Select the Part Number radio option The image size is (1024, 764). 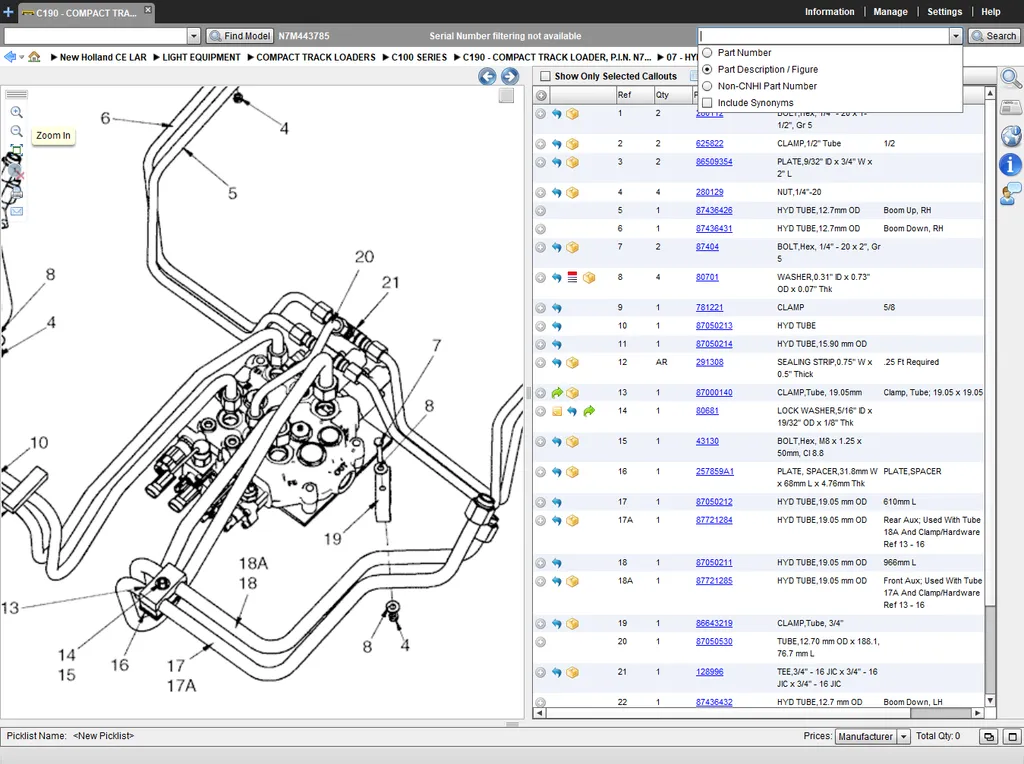[x=708, y=53]
